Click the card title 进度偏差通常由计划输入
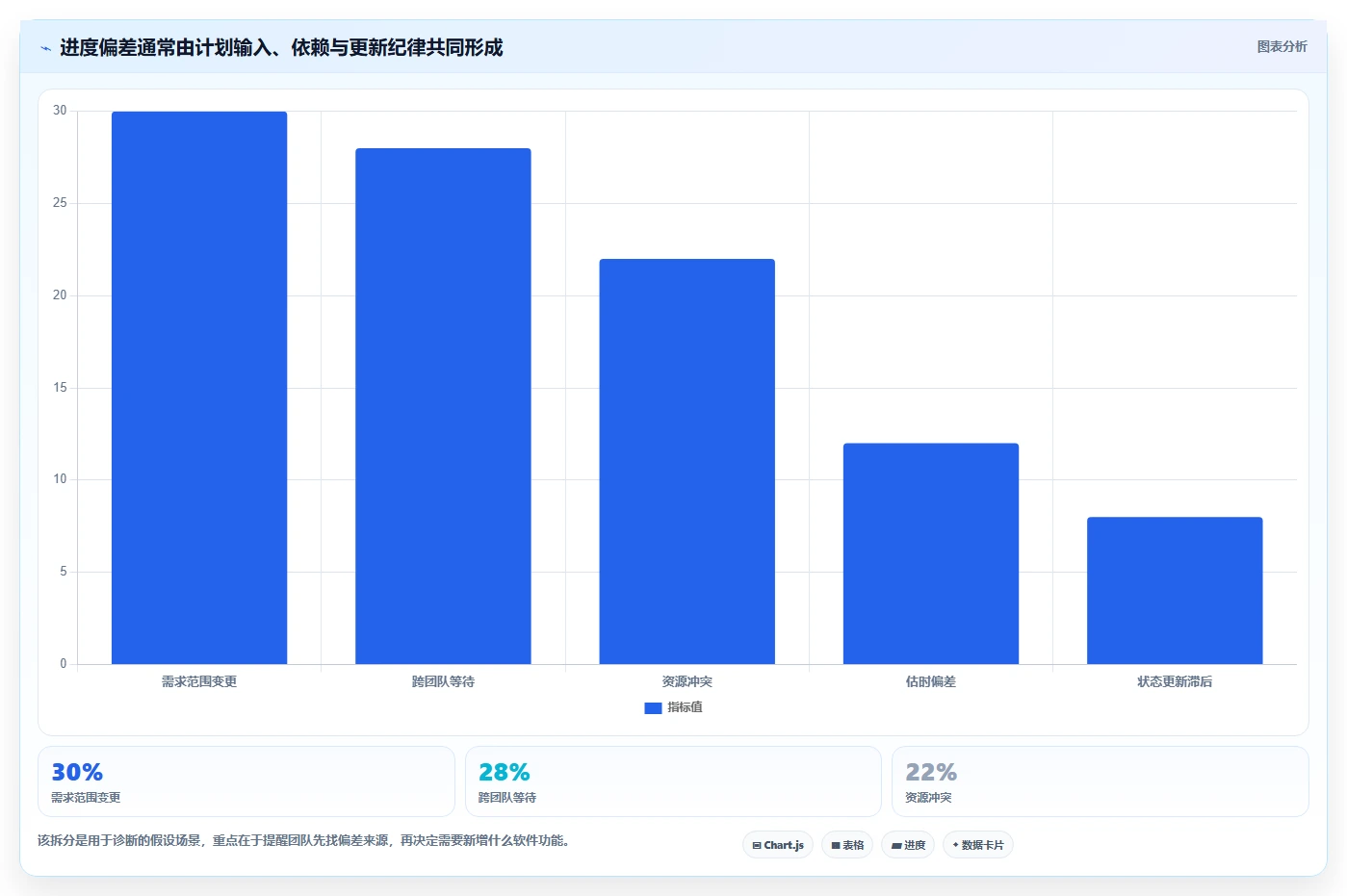 click(281, 47)
